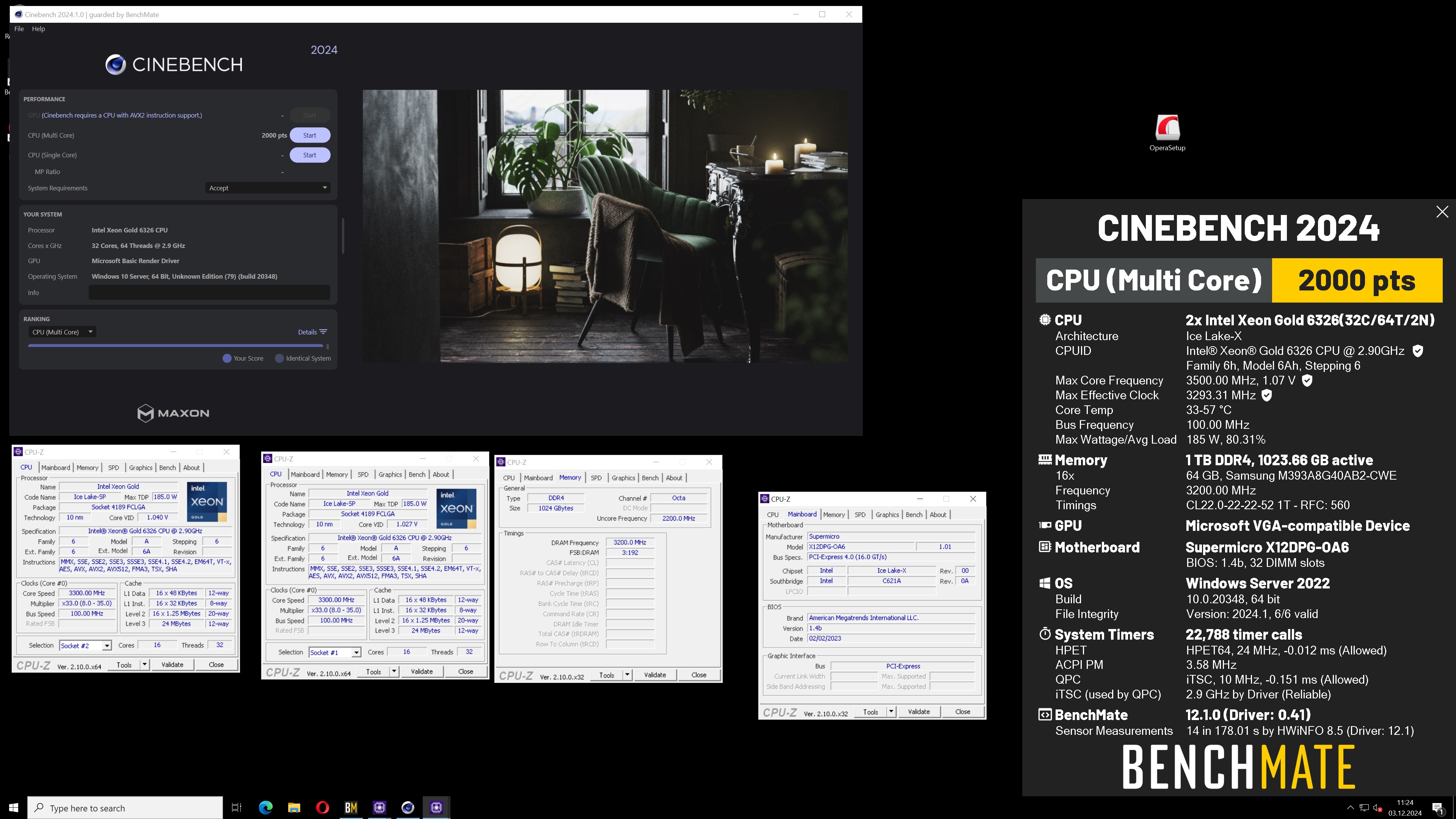This screenshot has width=1456, height=819.
Task: Open Cinebench File menu
Action: 19,29
